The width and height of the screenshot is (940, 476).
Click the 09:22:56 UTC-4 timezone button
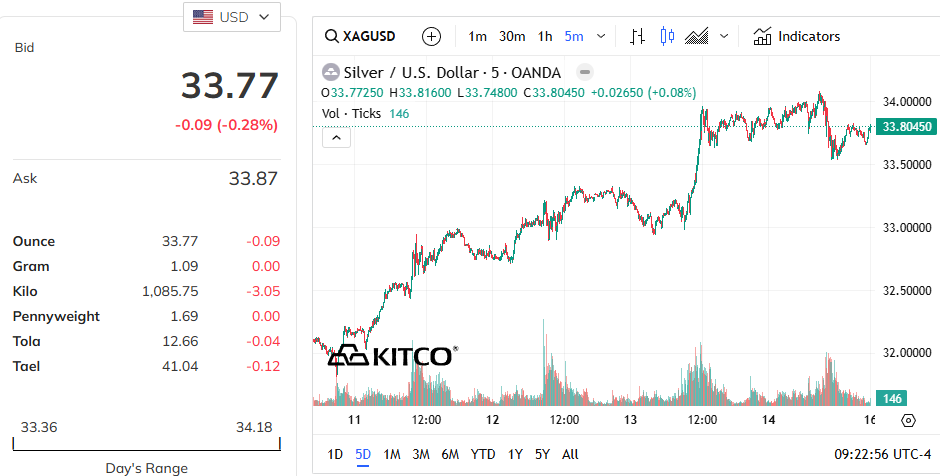(x=882, y=454)
